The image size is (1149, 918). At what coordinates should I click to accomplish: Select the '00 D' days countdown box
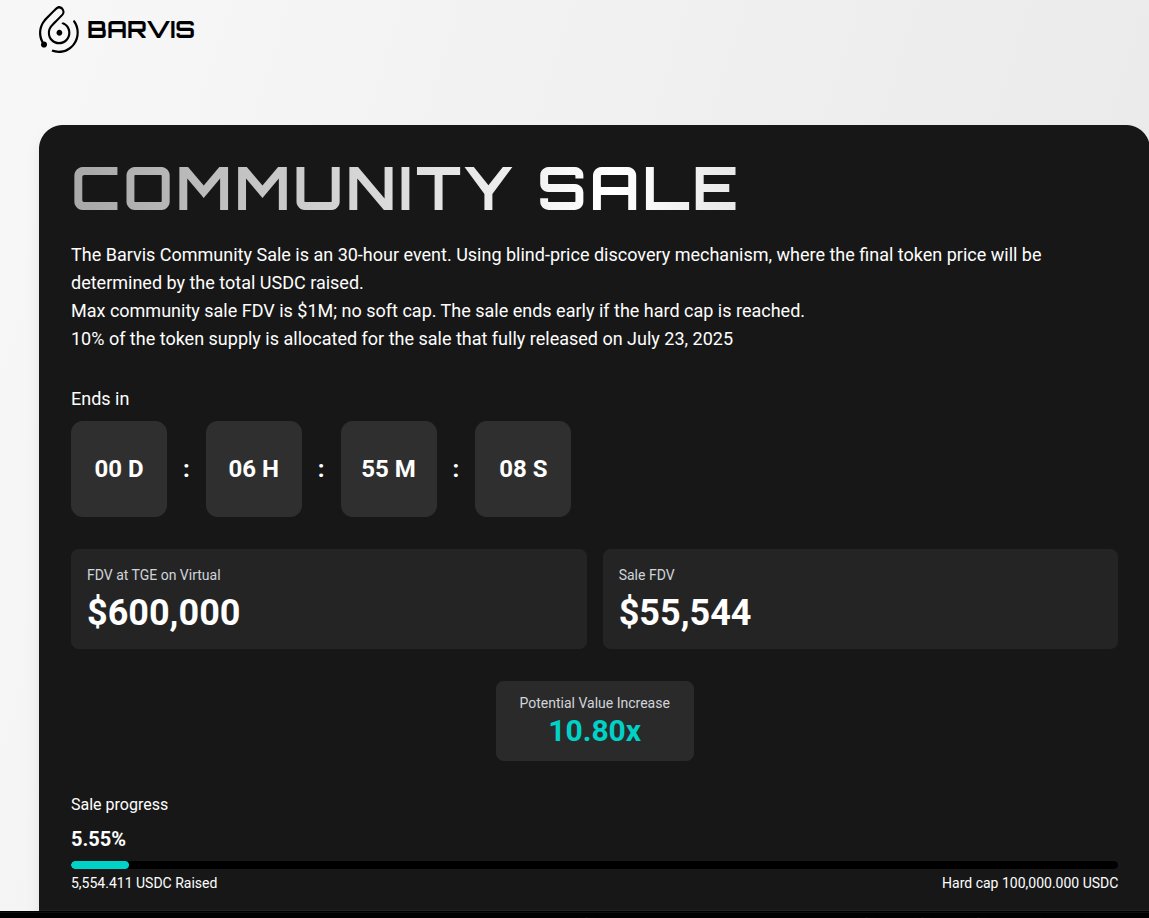coord(119,469)
